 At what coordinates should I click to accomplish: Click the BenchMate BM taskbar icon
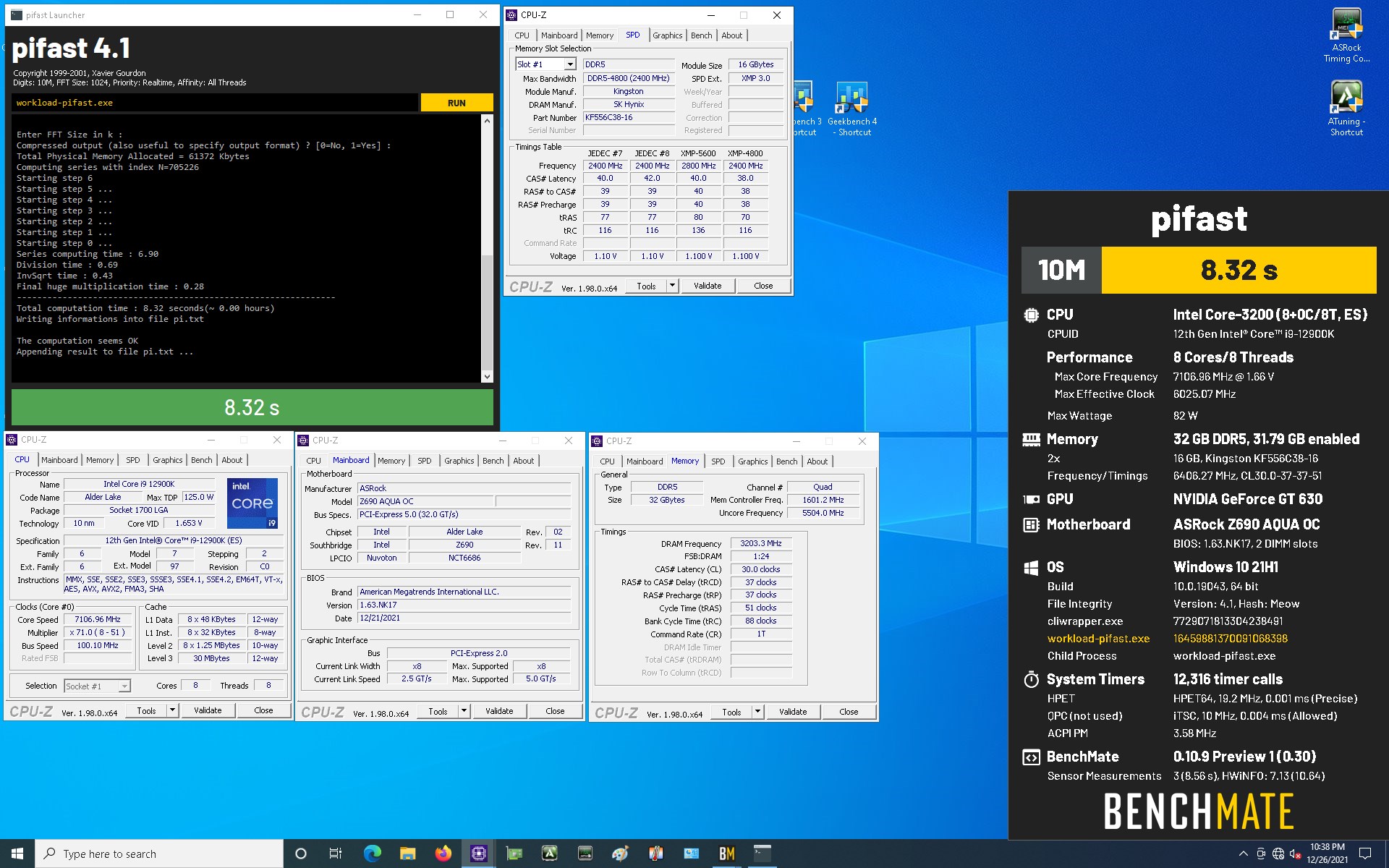pyautogui.click(x=726, y=854)
